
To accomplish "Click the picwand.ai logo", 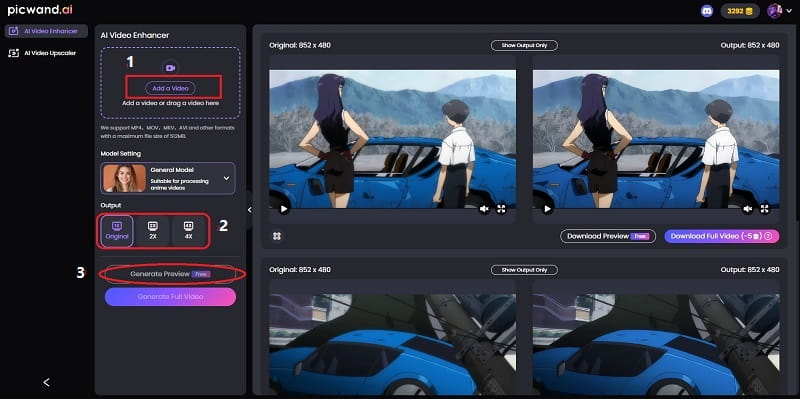I will click(x=40, y=10).
